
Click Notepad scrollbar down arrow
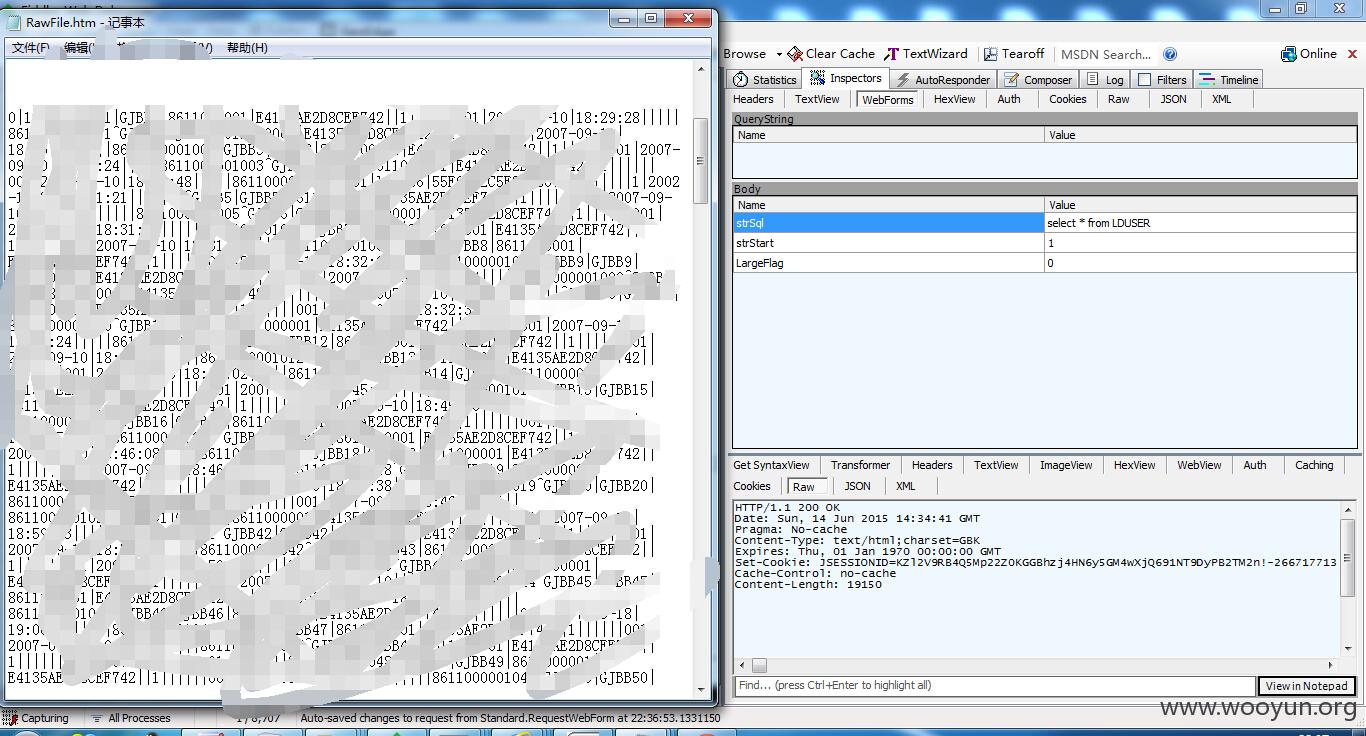click(701, 689)
